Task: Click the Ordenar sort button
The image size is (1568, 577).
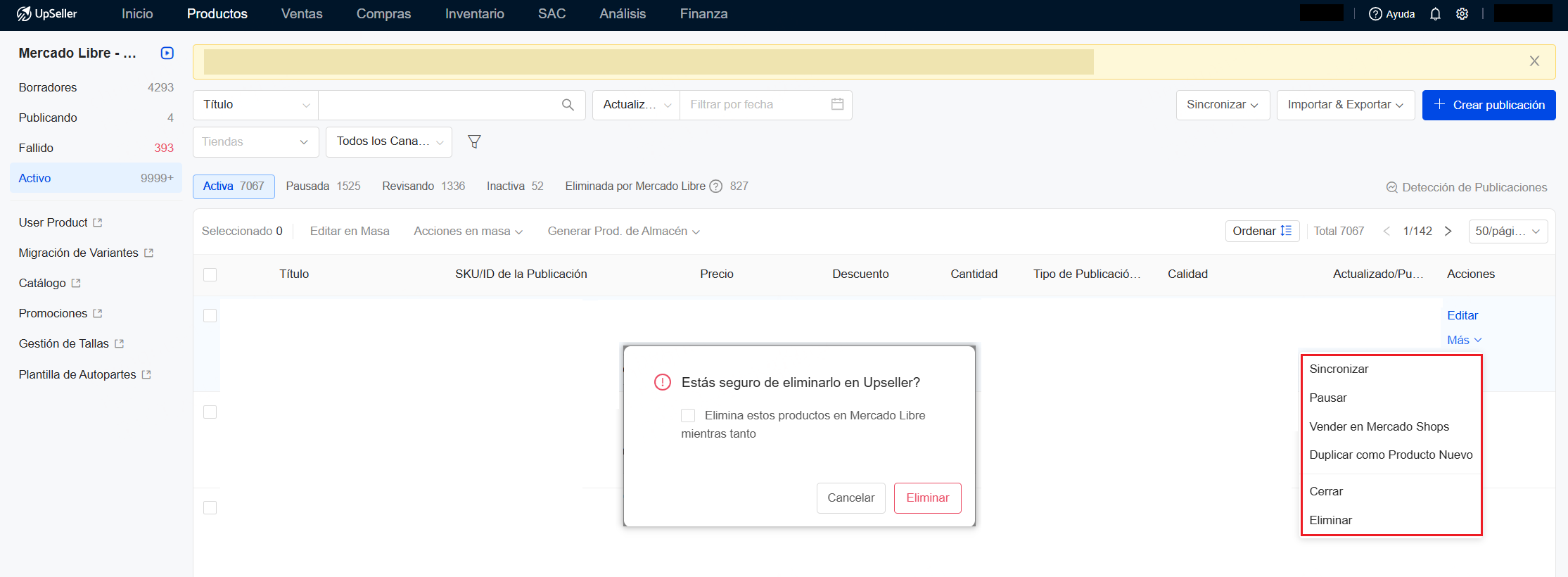Action: coord(1262,231)
